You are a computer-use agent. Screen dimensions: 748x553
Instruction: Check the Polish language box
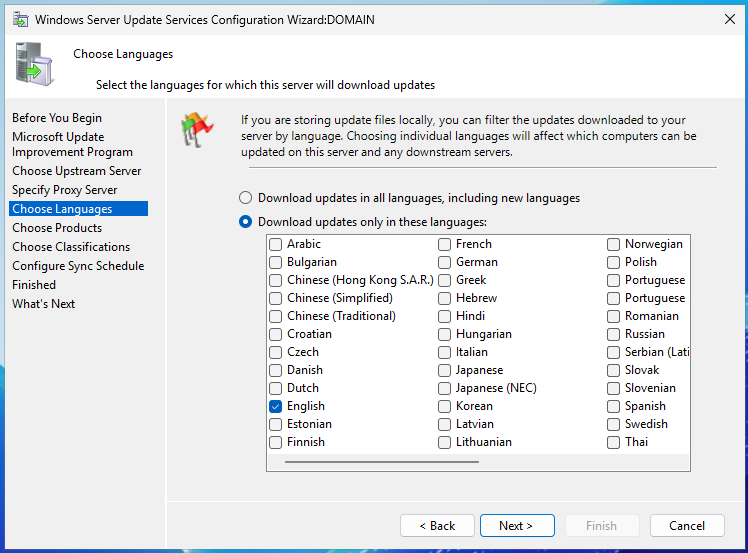click(613, 262)
